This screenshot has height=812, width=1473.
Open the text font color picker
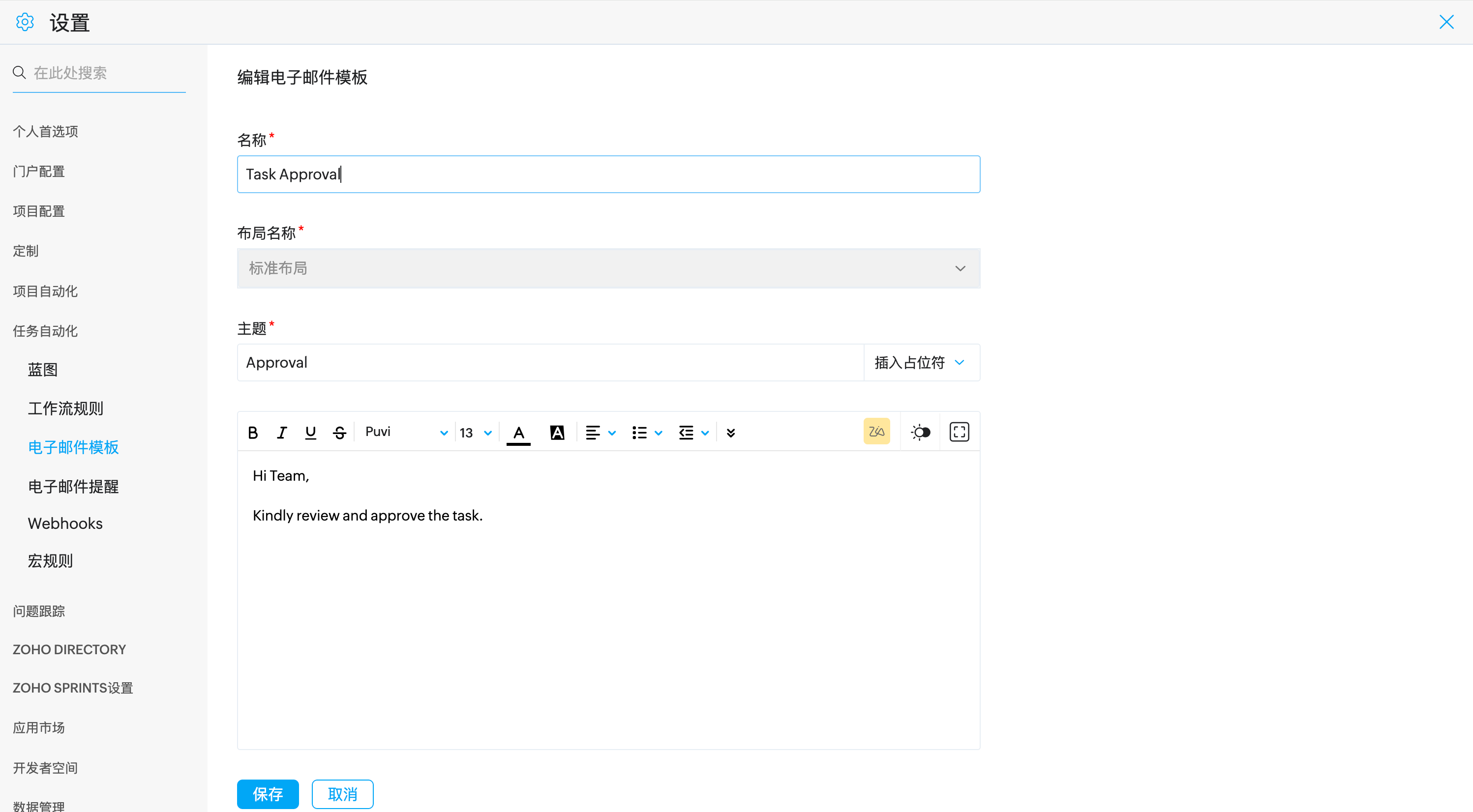518,433
